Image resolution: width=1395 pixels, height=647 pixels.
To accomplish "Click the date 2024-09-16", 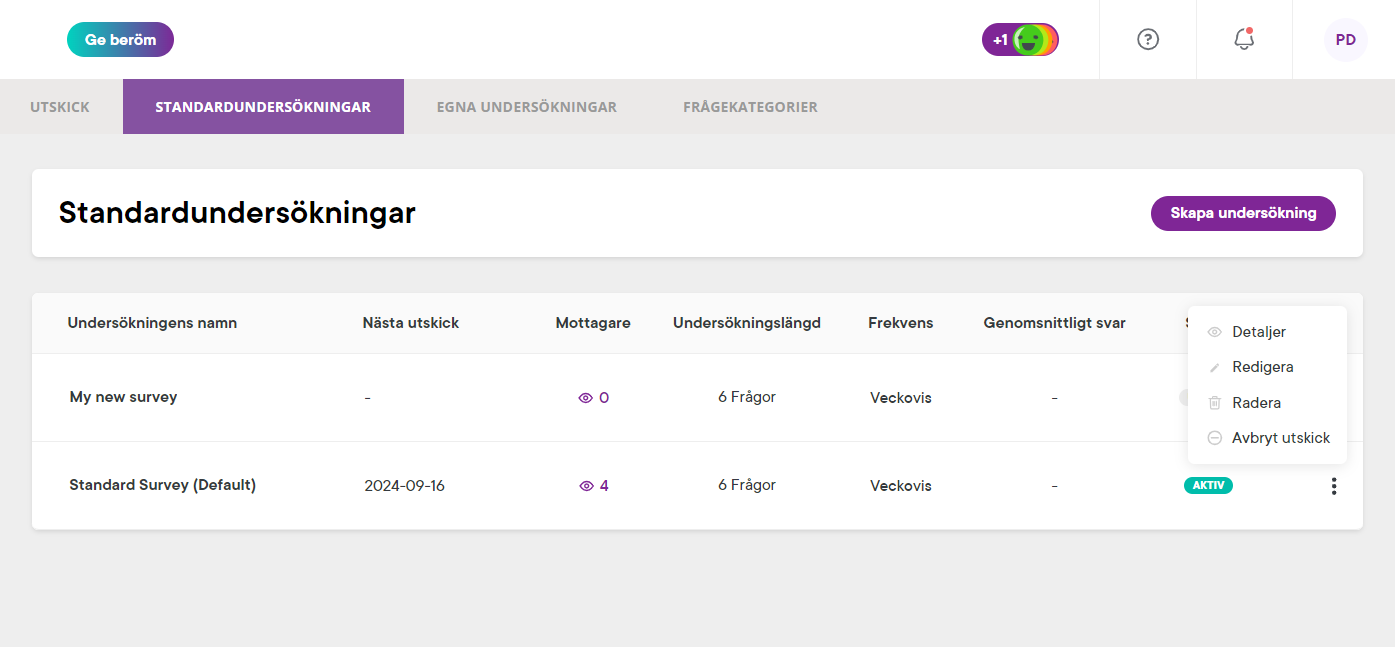I will click(x=405, y=486).
